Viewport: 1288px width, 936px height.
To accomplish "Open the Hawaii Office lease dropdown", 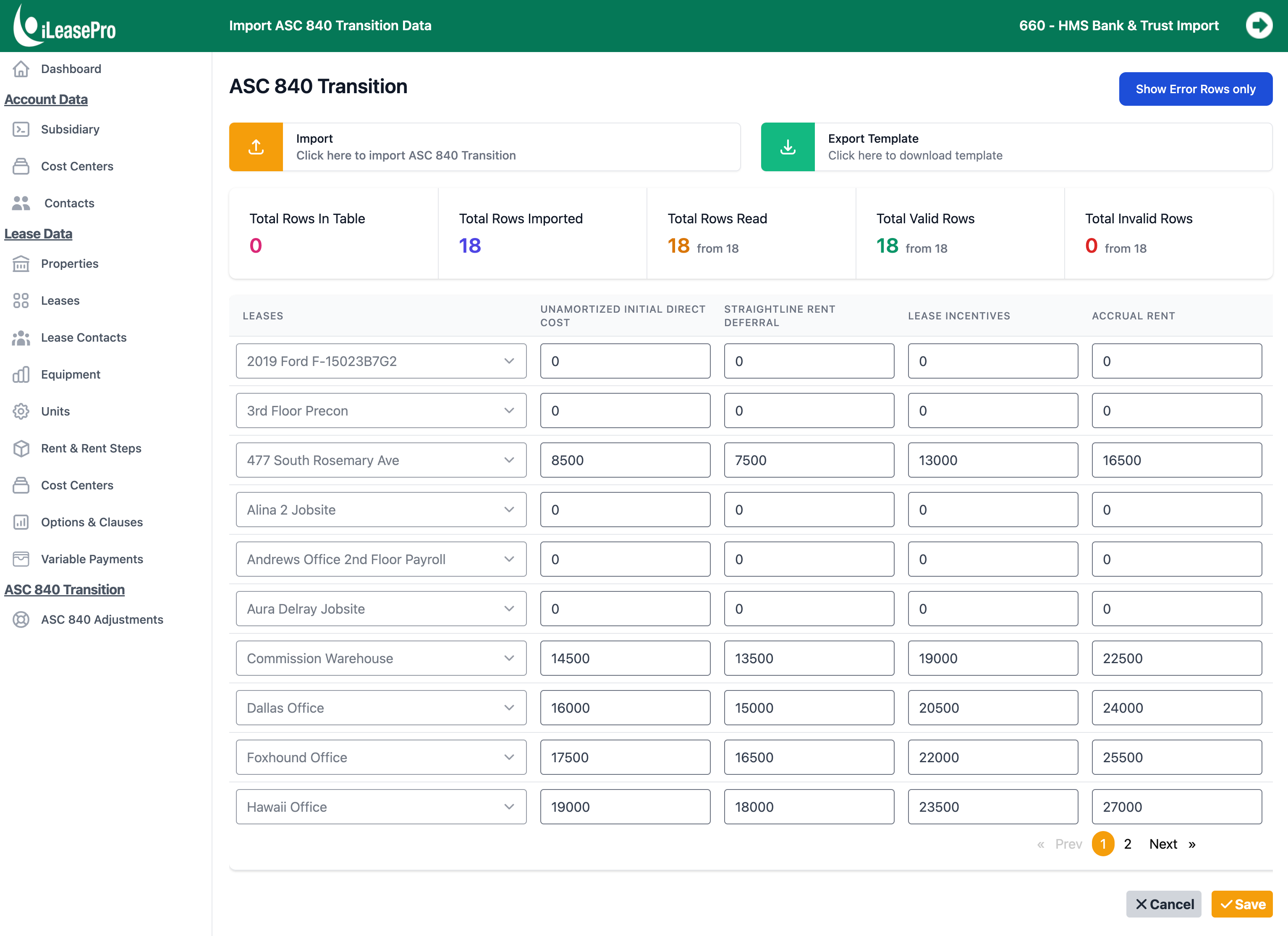I will click(381, 807).
